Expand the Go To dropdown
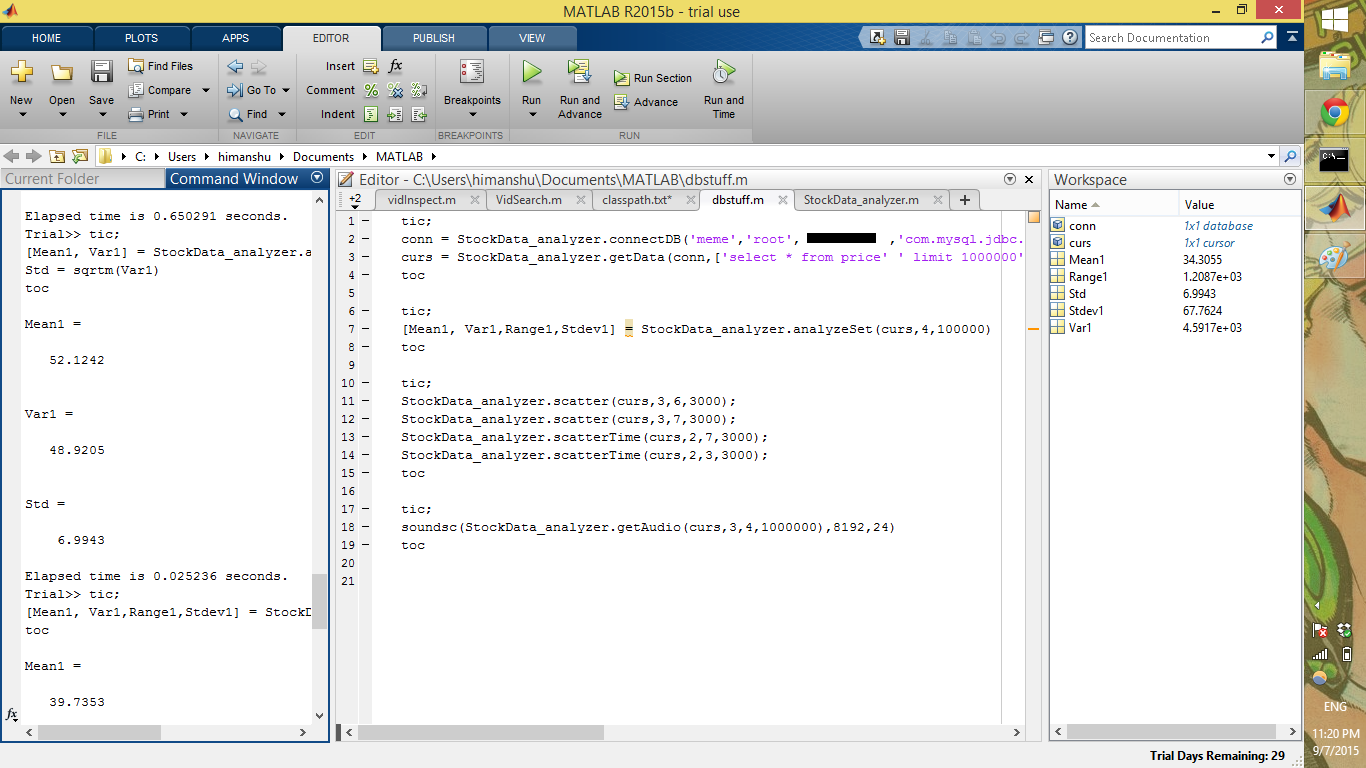The height and width of the screenshot is (768, 1366). pos(285,90)
